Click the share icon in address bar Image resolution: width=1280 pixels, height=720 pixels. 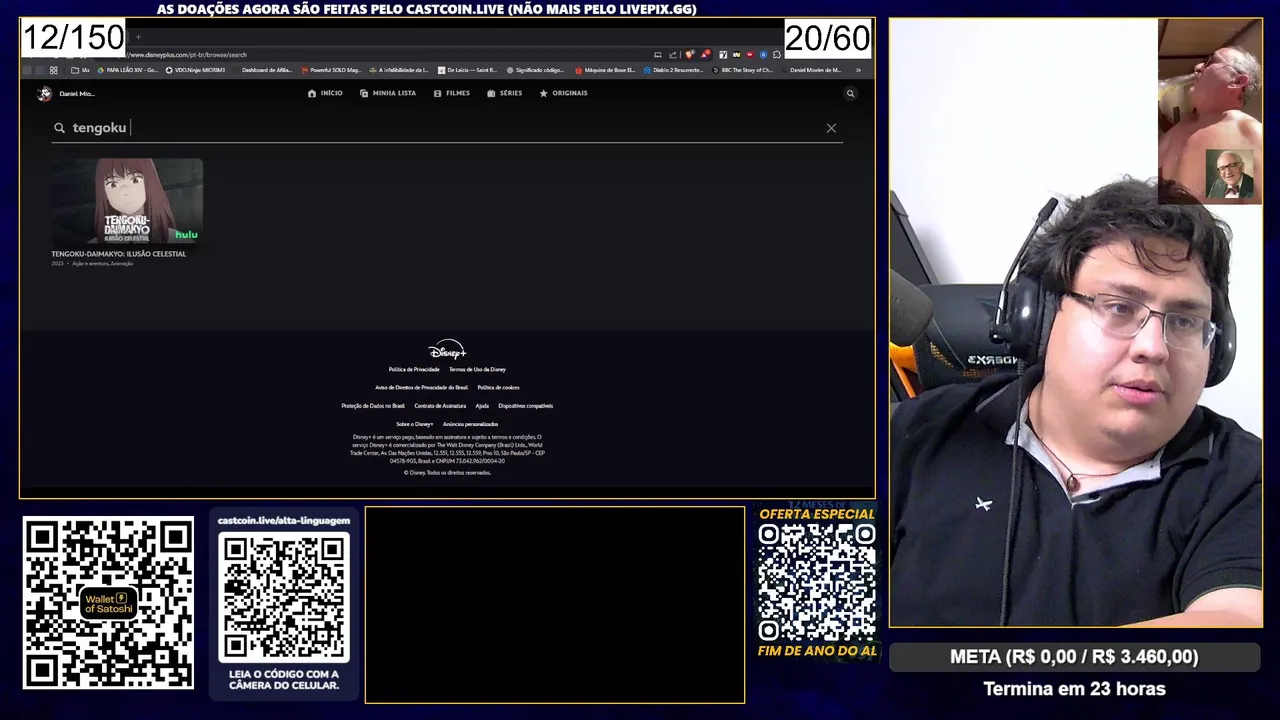coord(673,55)
